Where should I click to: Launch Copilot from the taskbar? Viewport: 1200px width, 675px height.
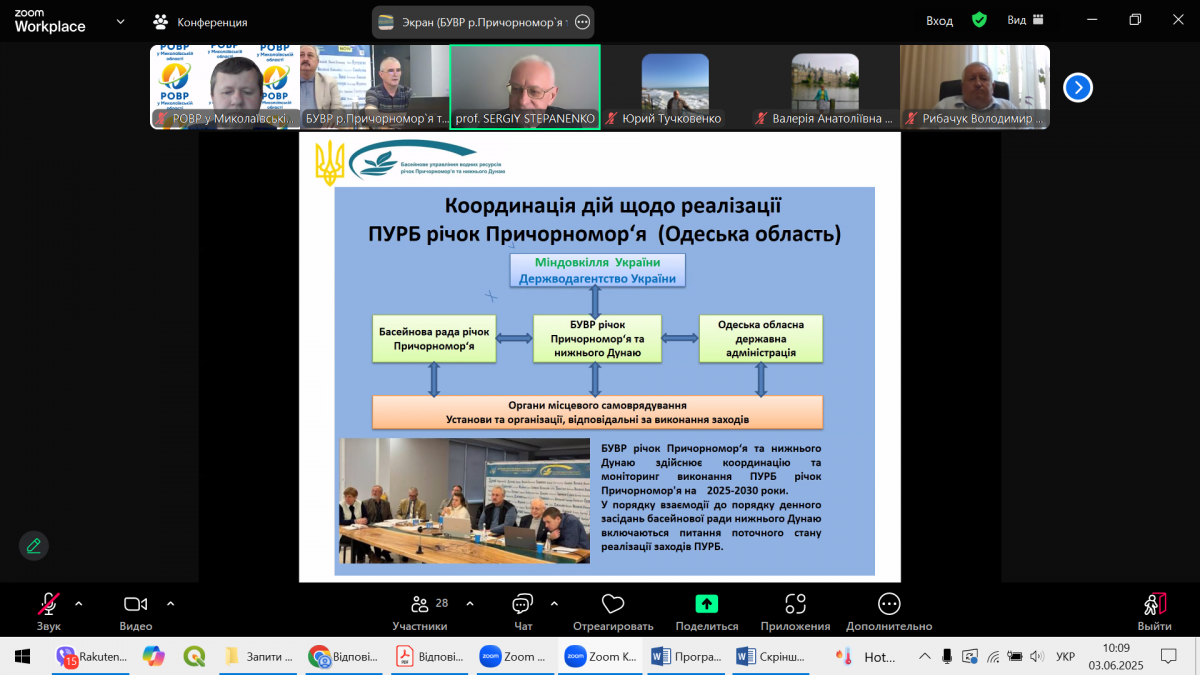coord(152,656)
